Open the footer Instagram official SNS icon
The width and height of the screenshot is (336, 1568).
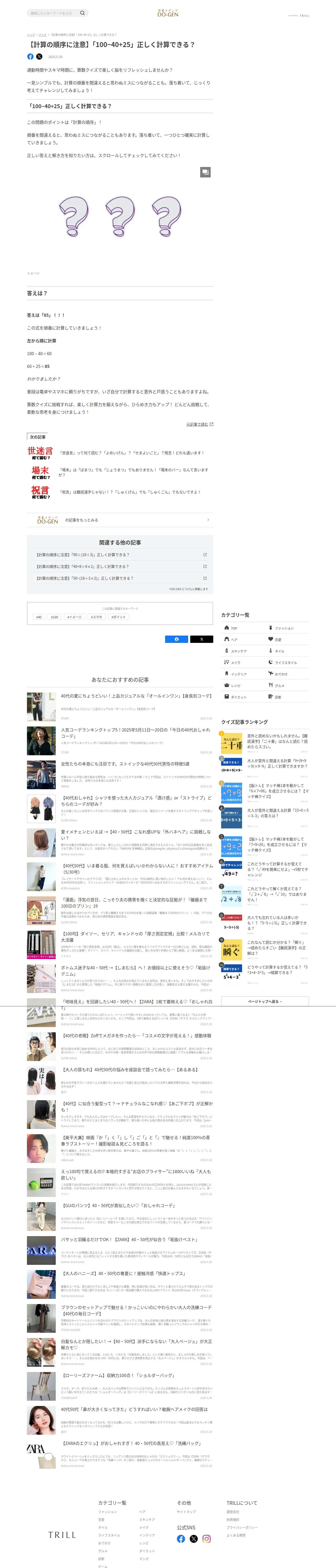tap(207, 1539)
